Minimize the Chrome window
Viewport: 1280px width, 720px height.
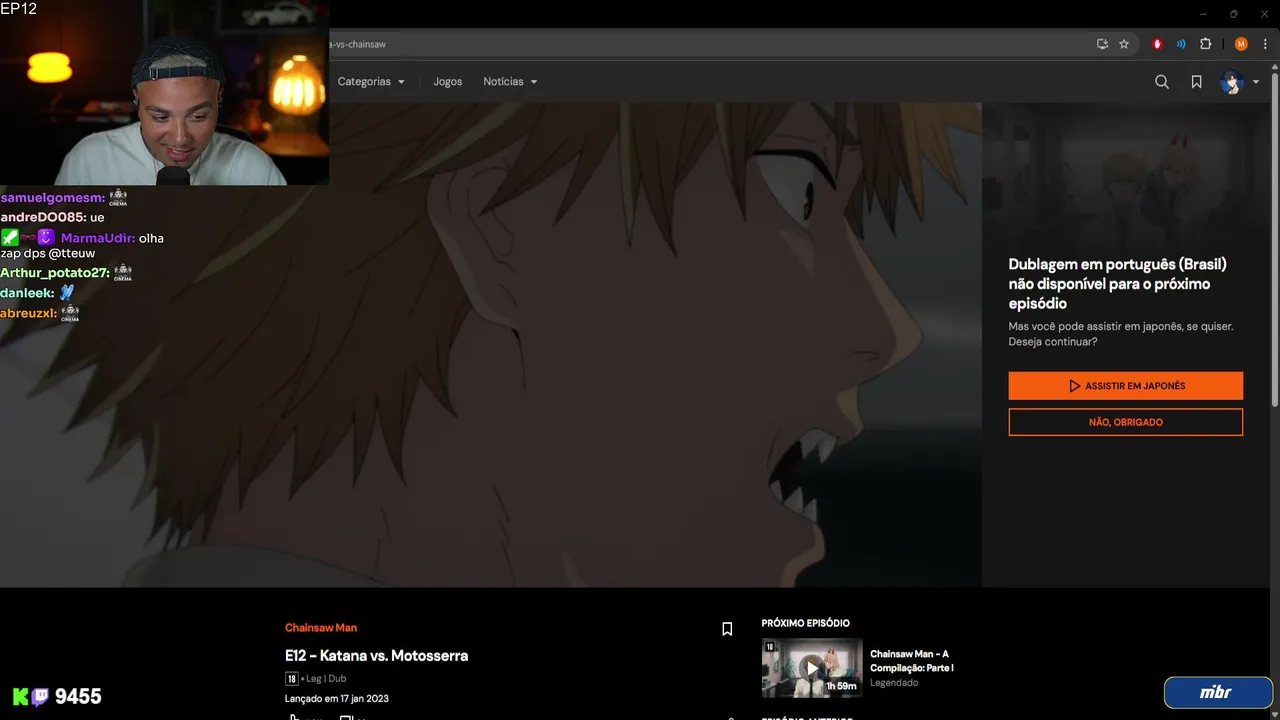point(1202,14)
